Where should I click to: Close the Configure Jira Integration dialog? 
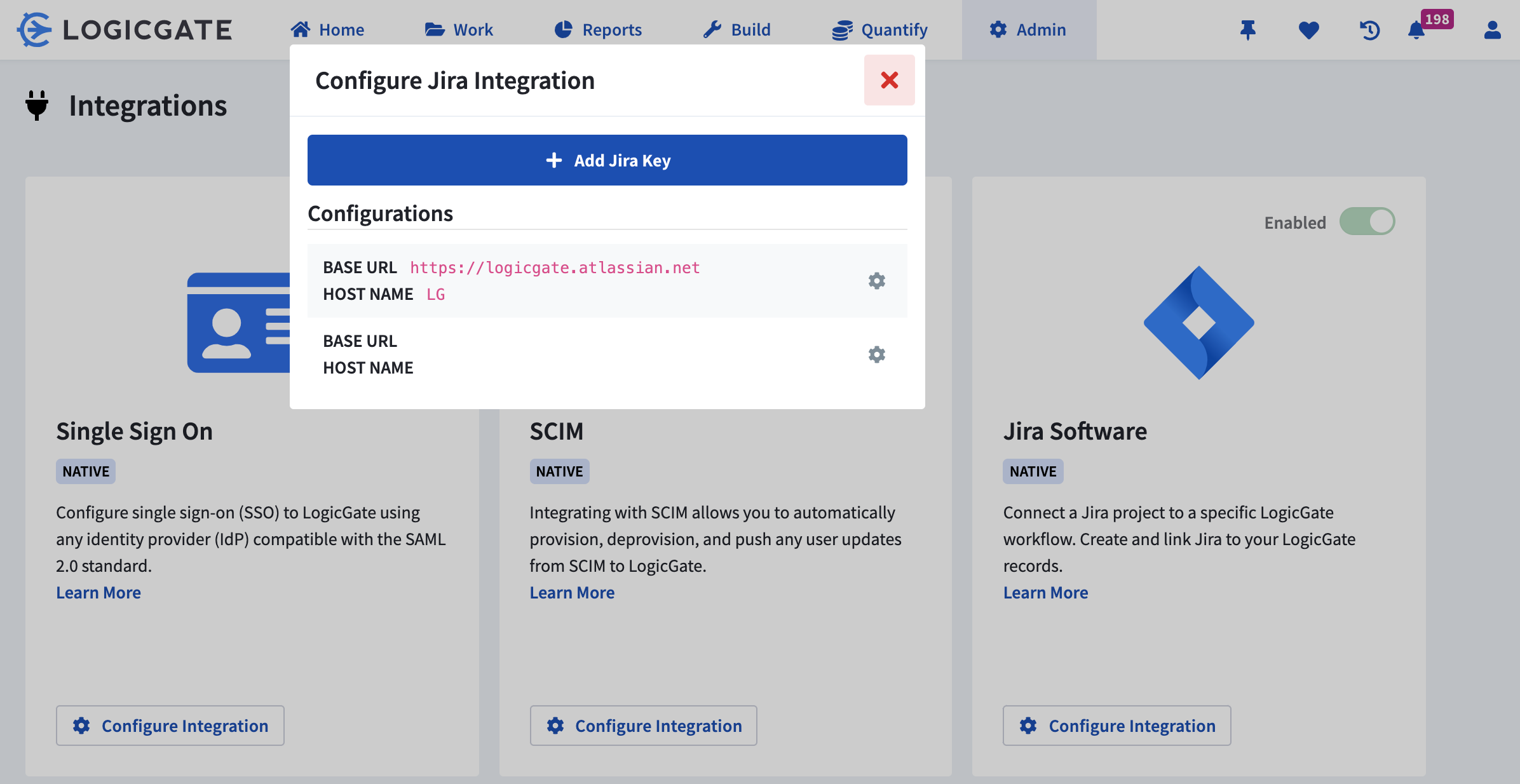pos(889,80)
